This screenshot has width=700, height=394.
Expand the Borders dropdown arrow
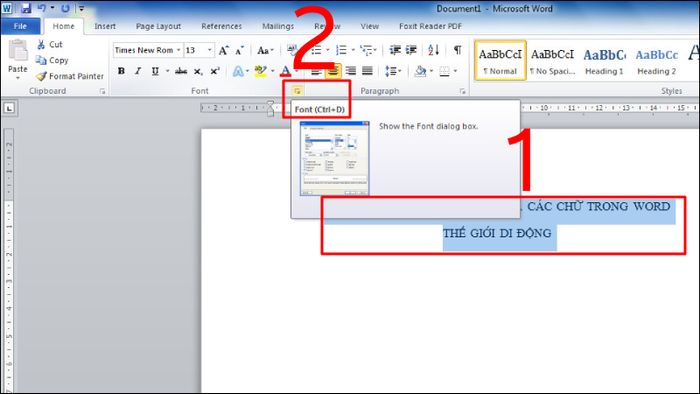[x=455, y=71]
